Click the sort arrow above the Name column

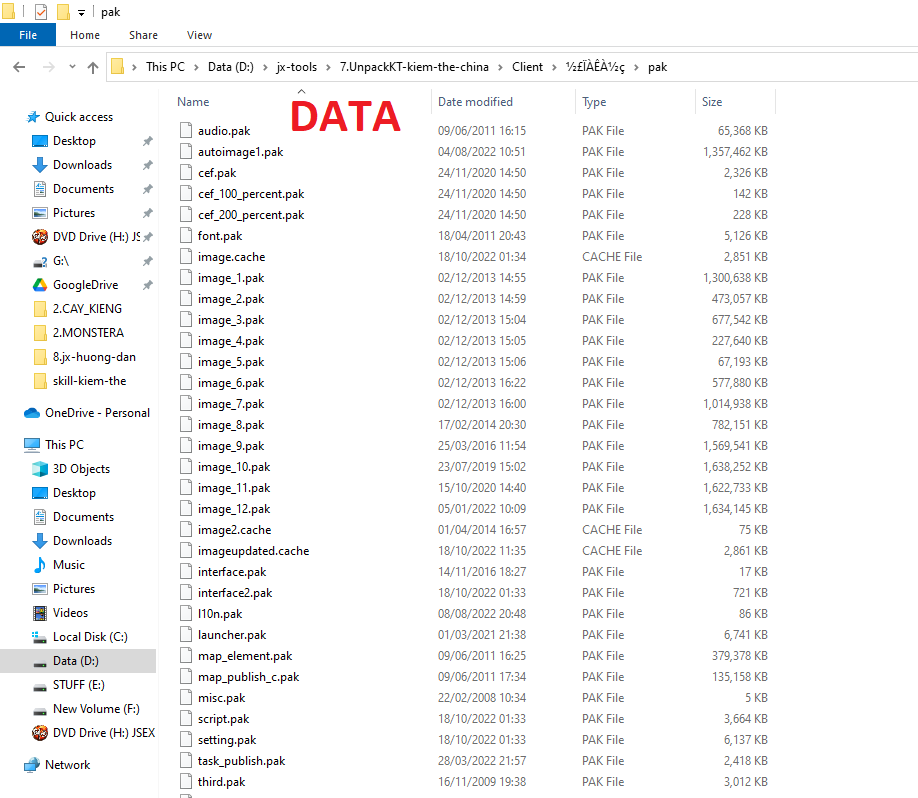click(301, 89)
